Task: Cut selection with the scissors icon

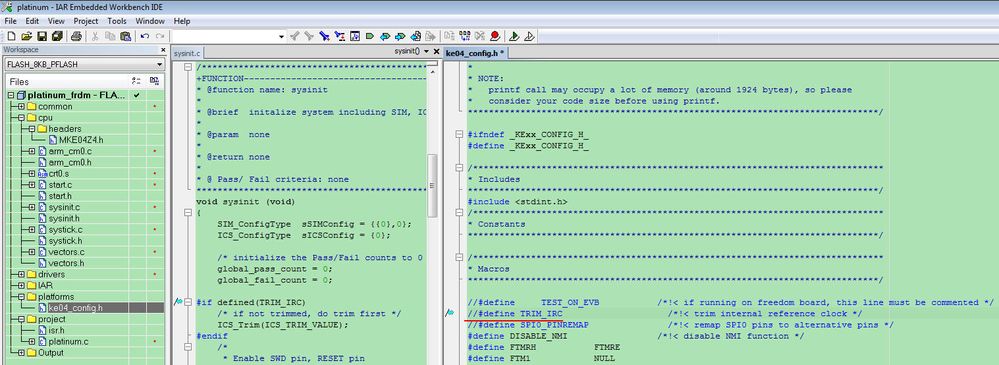Action: click(x=95, y=36)
